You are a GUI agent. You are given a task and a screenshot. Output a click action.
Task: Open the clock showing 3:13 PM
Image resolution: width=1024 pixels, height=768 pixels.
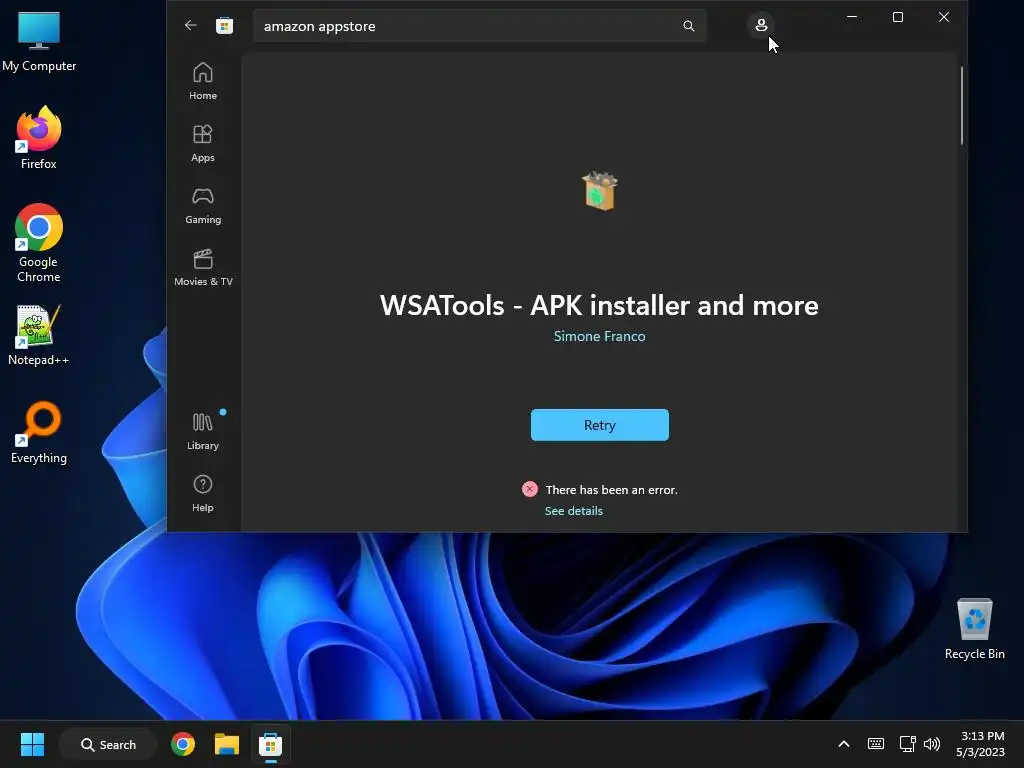click(981, 744)
